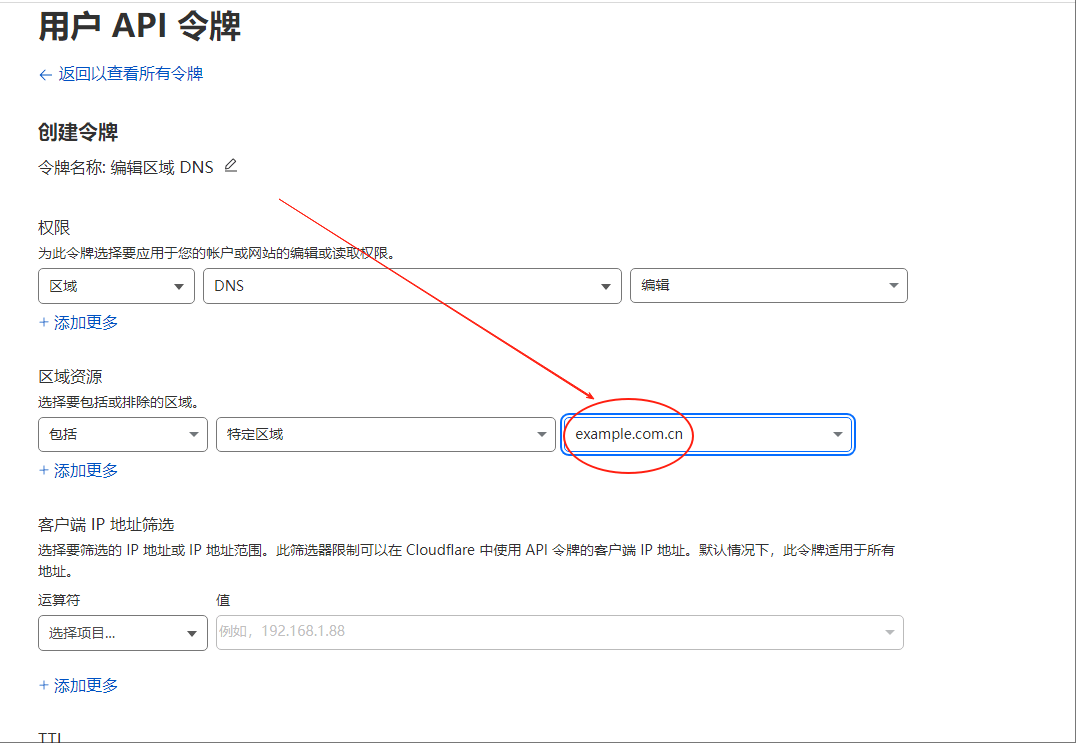Click the caret arrow in the example.com.cn field
Image resolution: width=1076 pixels, height=743 pixels.
coord(837,434)
